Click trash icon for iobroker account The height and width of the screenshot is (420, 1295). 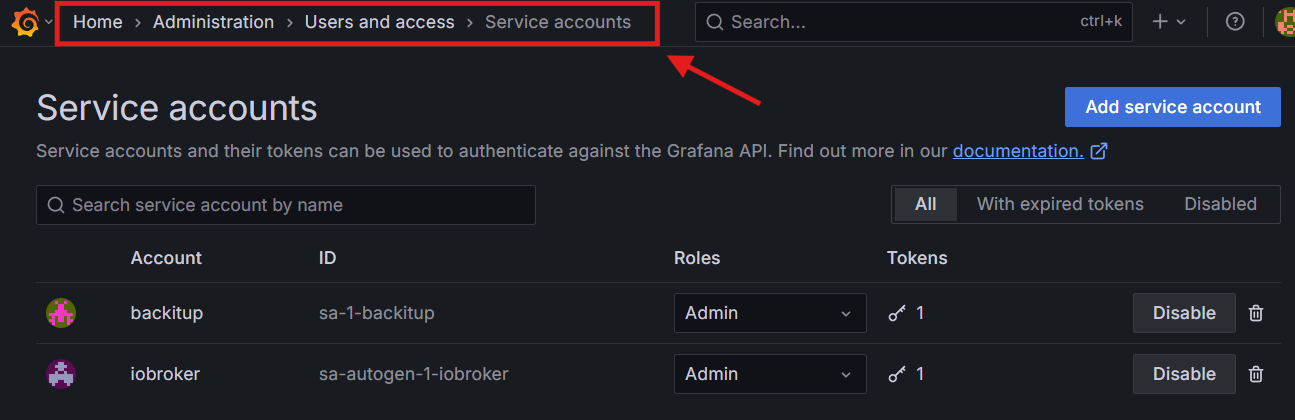(1256, 374)
